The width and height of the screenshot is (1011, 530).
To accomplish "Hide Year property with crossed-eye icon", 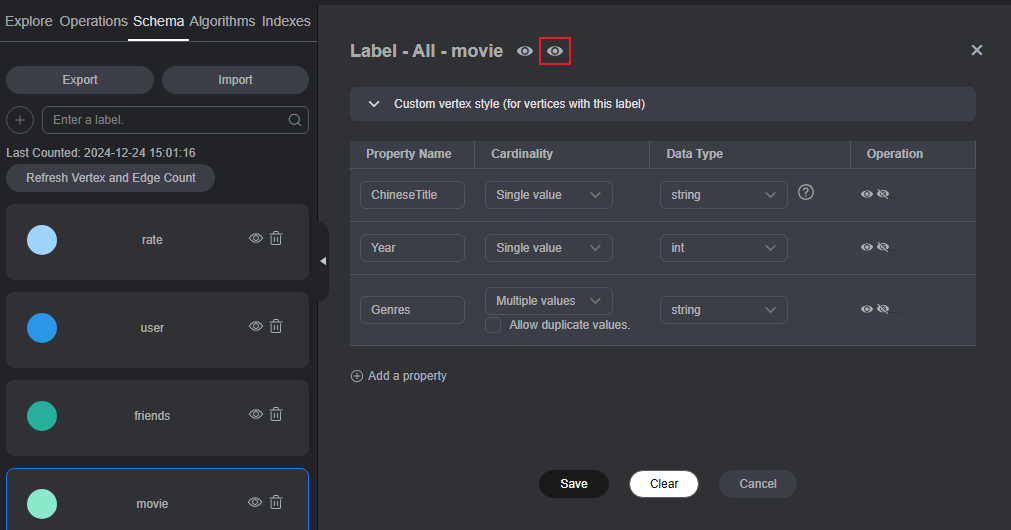I will 883,247.
